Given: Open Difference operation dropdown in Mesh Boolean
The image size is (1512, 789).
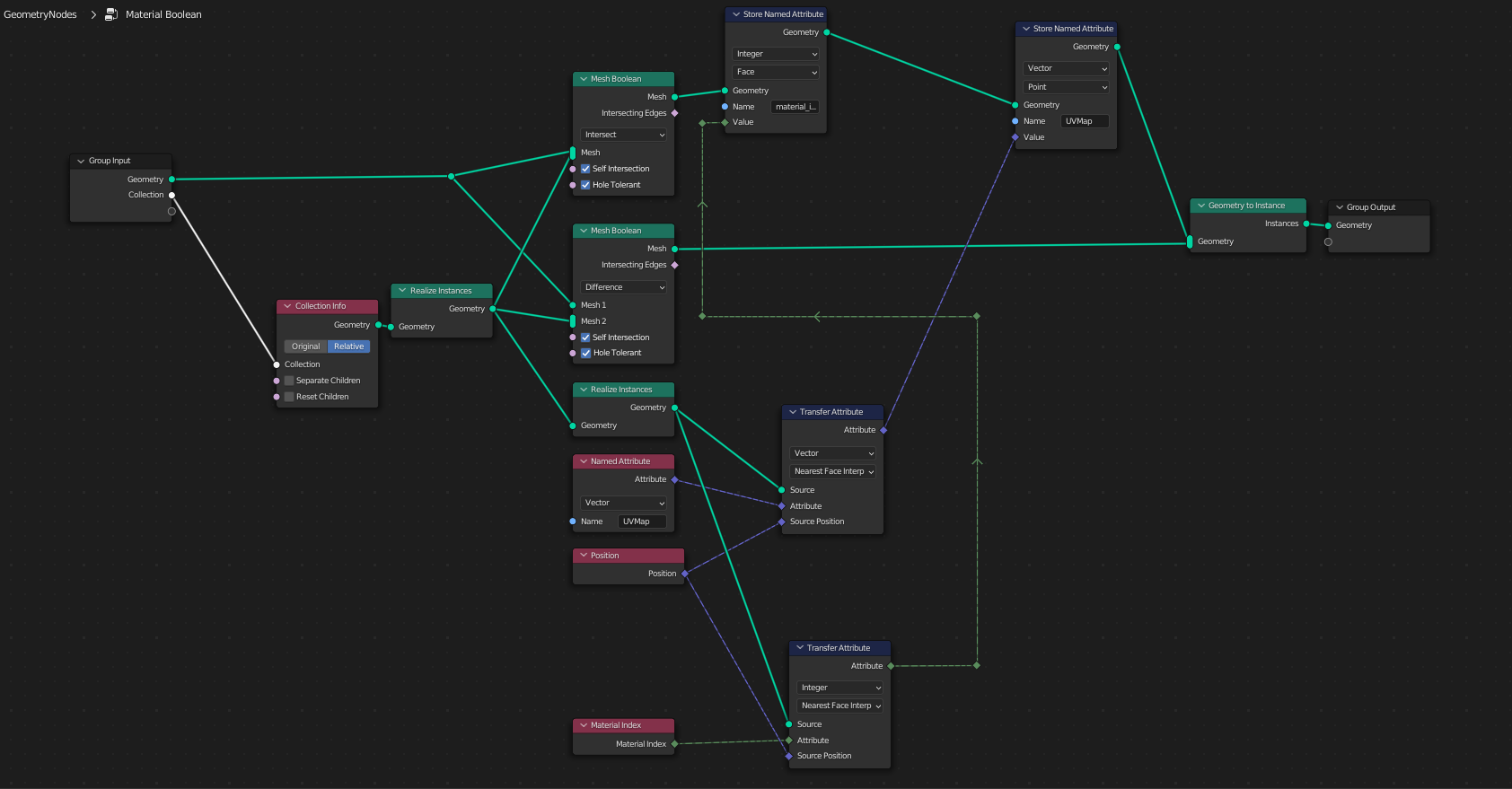Looking at the screenshot, I should click(x=623, y=287).
